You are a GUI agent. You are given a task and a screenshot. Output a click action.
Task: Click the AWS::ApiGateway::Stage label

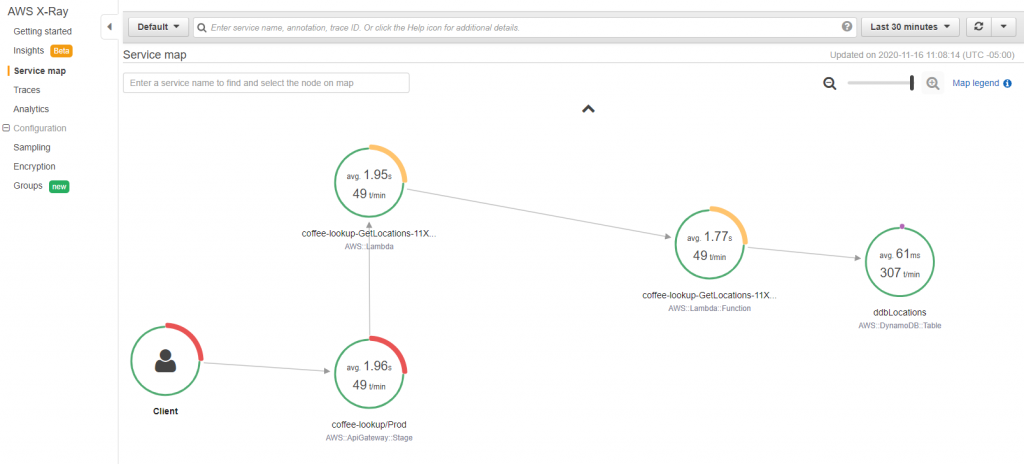click(x=369, y=438)
